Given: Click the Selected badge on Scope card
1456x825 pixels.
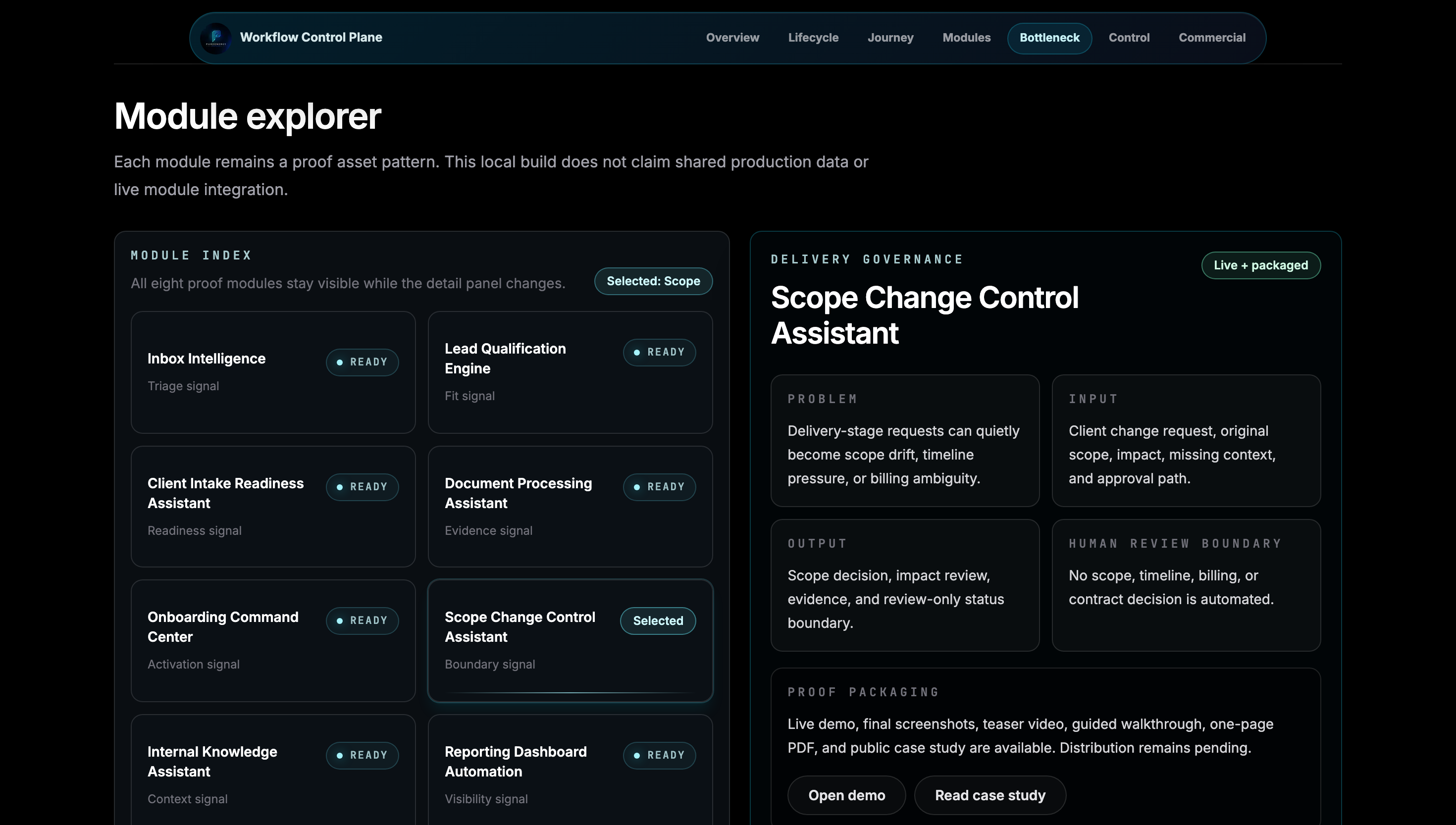Looking at the screenshot, I should 658,620.
